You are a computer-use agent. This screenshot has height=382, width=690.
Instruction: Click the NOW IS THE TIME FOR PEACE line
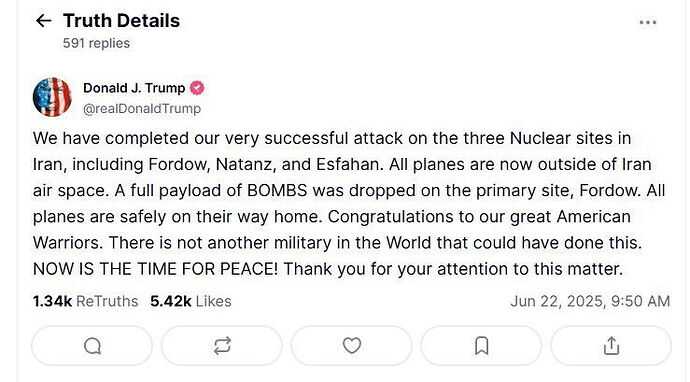[155, 269]
